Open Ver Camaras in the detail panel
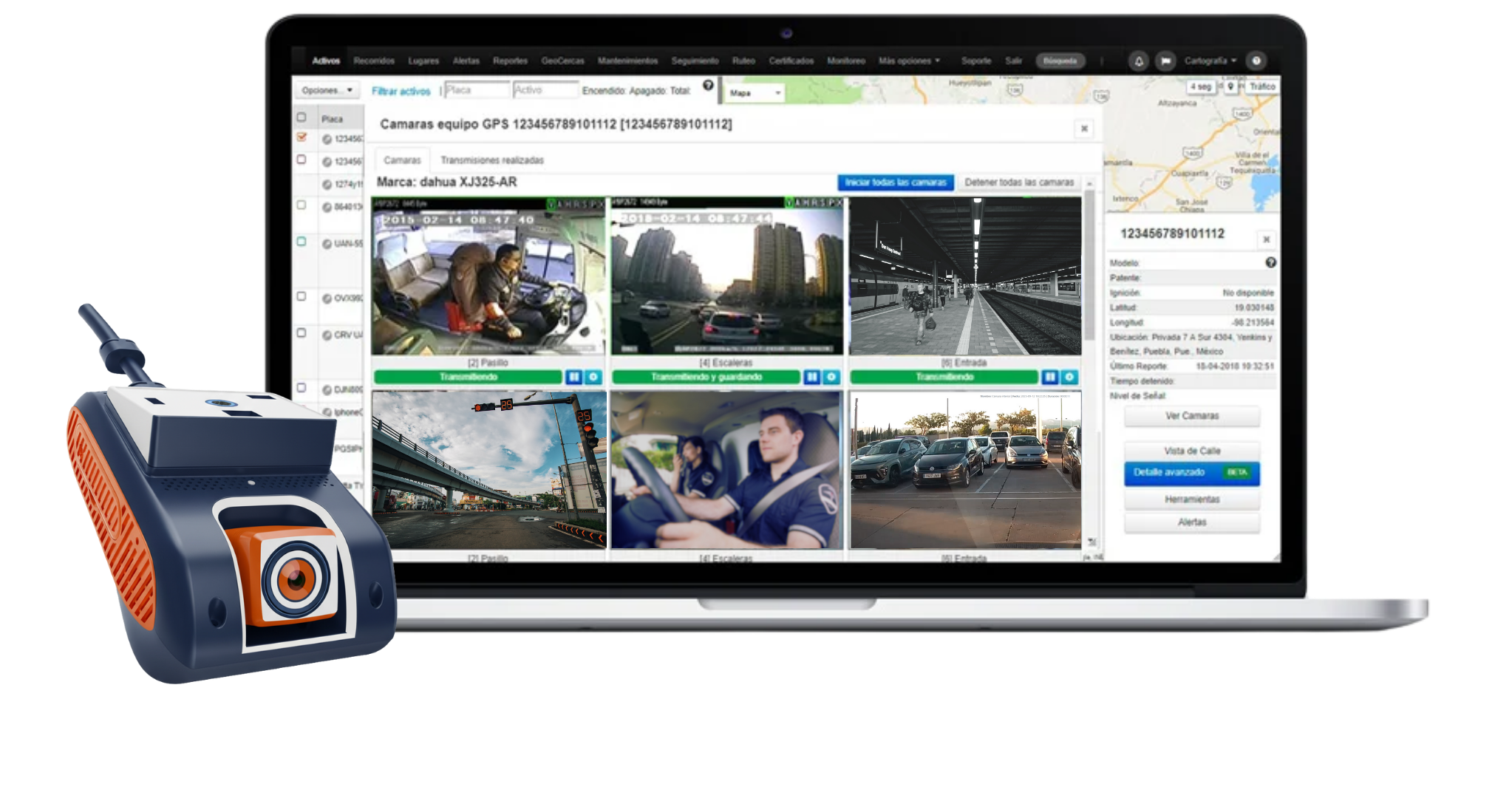The width and height of the screenshot is (1512, 795). coord(1191,415)
